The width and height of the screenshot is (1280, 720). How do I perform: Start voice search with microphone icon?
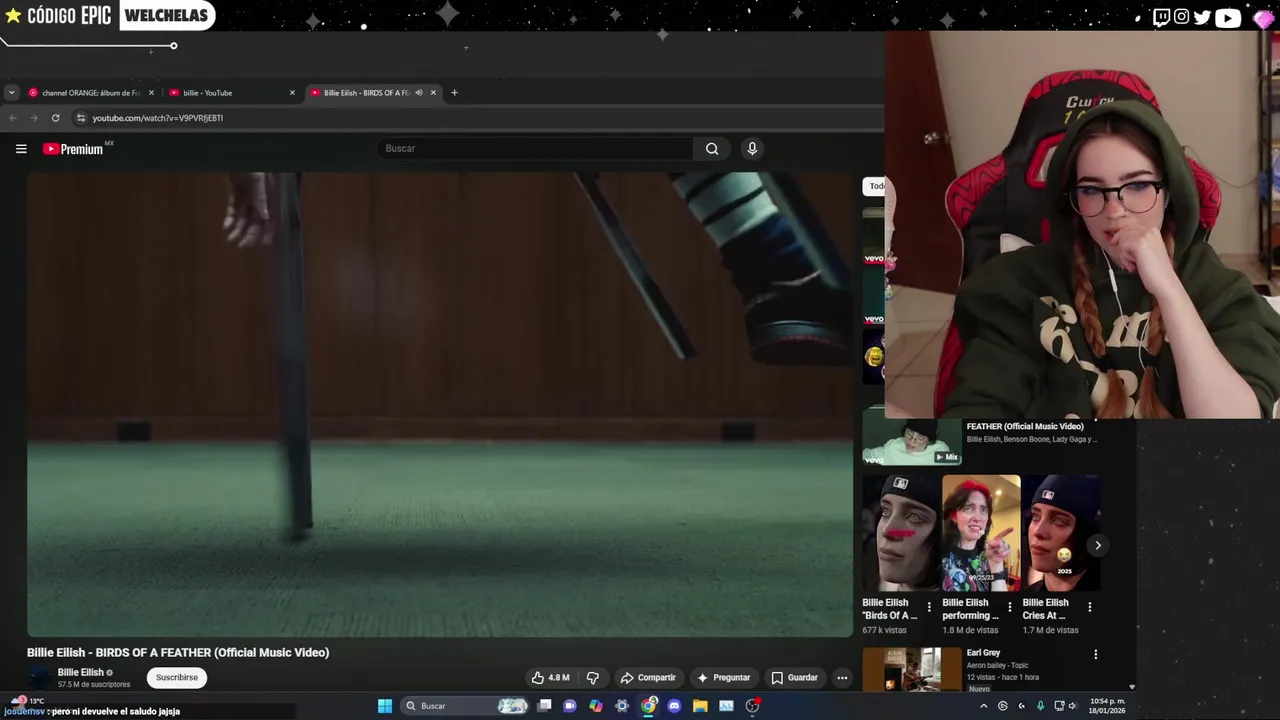click(752, 149)
